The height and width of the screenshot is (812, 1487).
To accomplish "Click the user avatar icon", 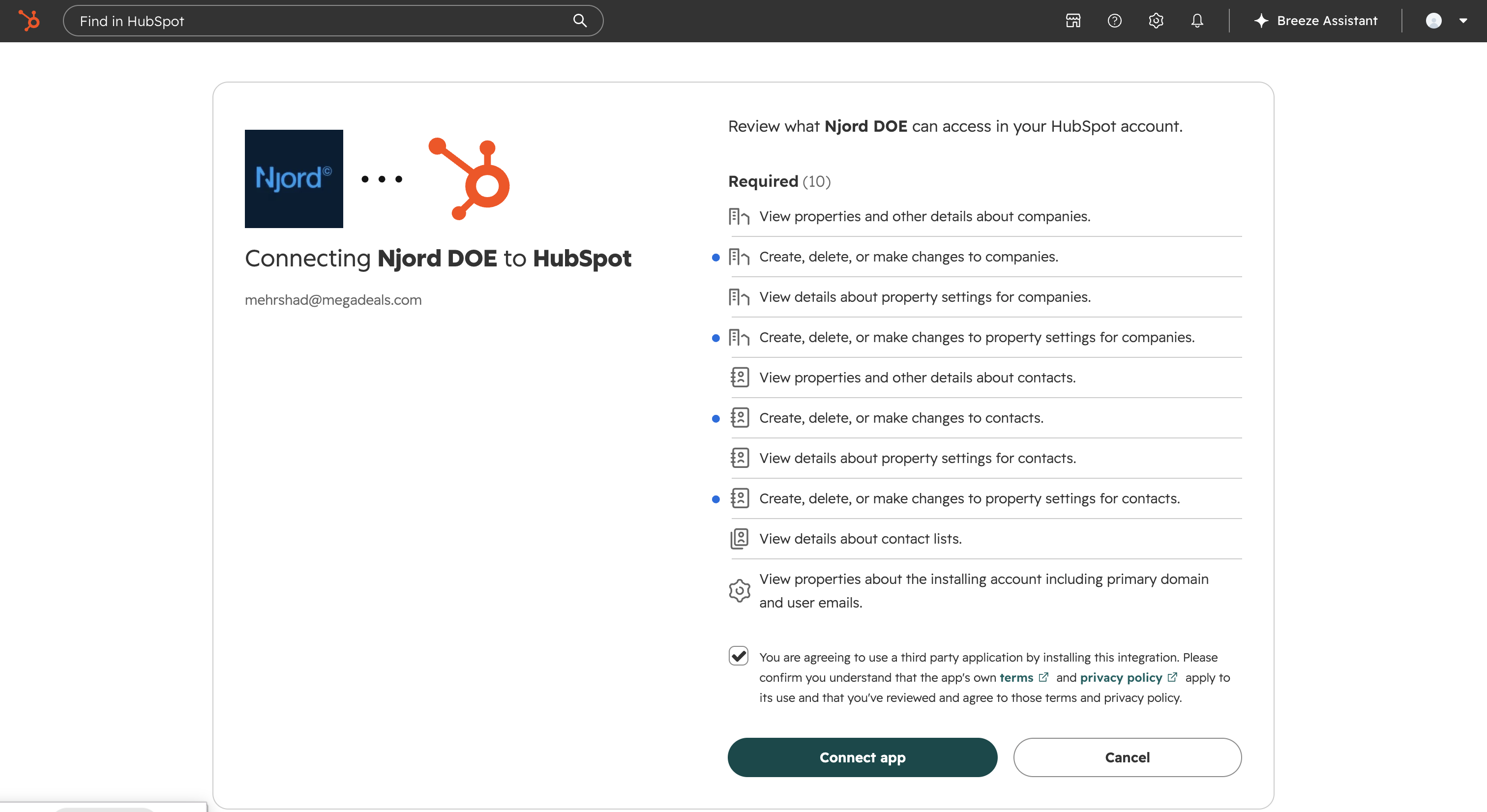I will pos(1433,21).
